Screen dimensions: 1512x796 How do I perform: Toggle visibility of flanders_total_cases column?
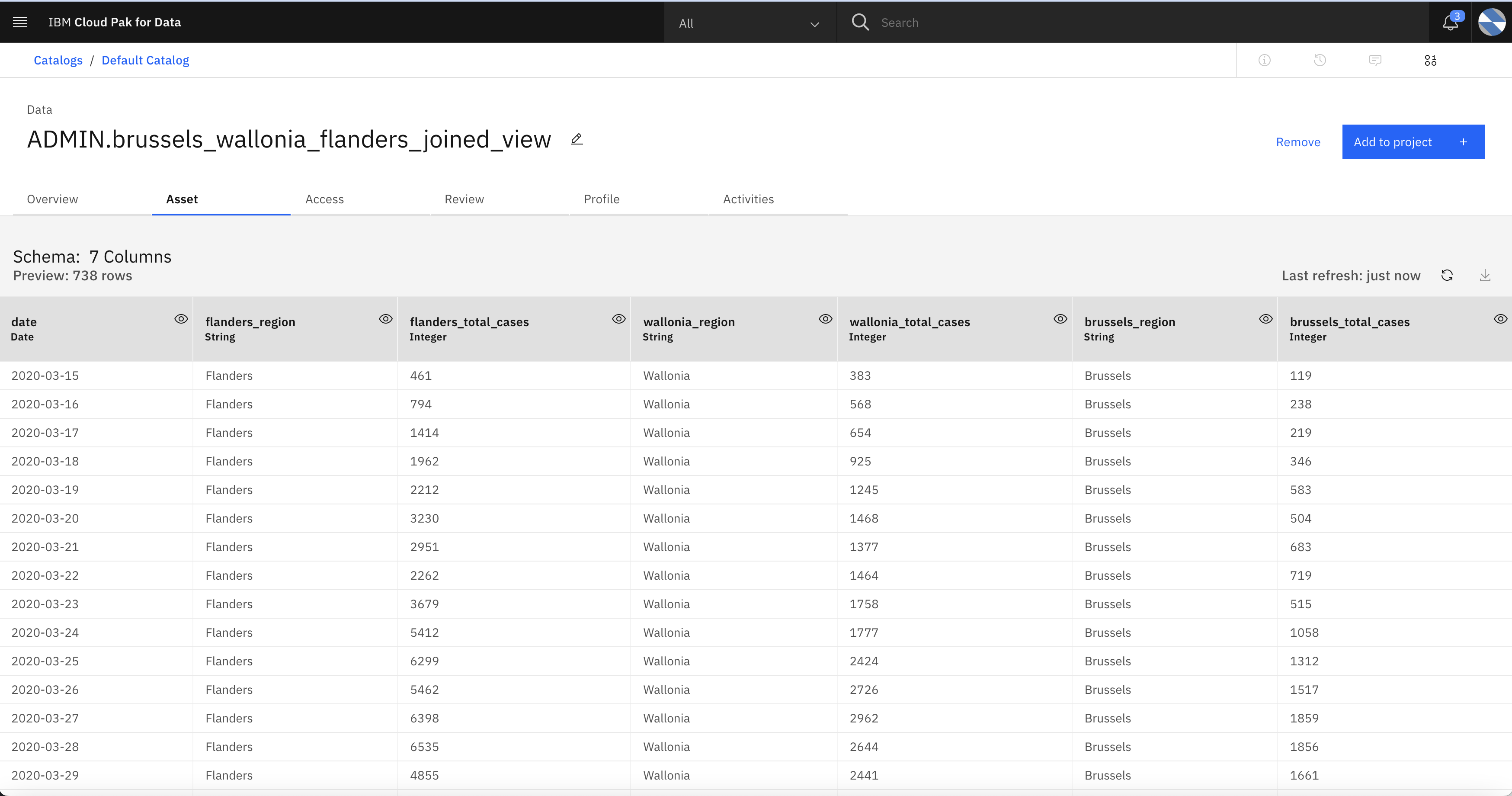point(618,319)
